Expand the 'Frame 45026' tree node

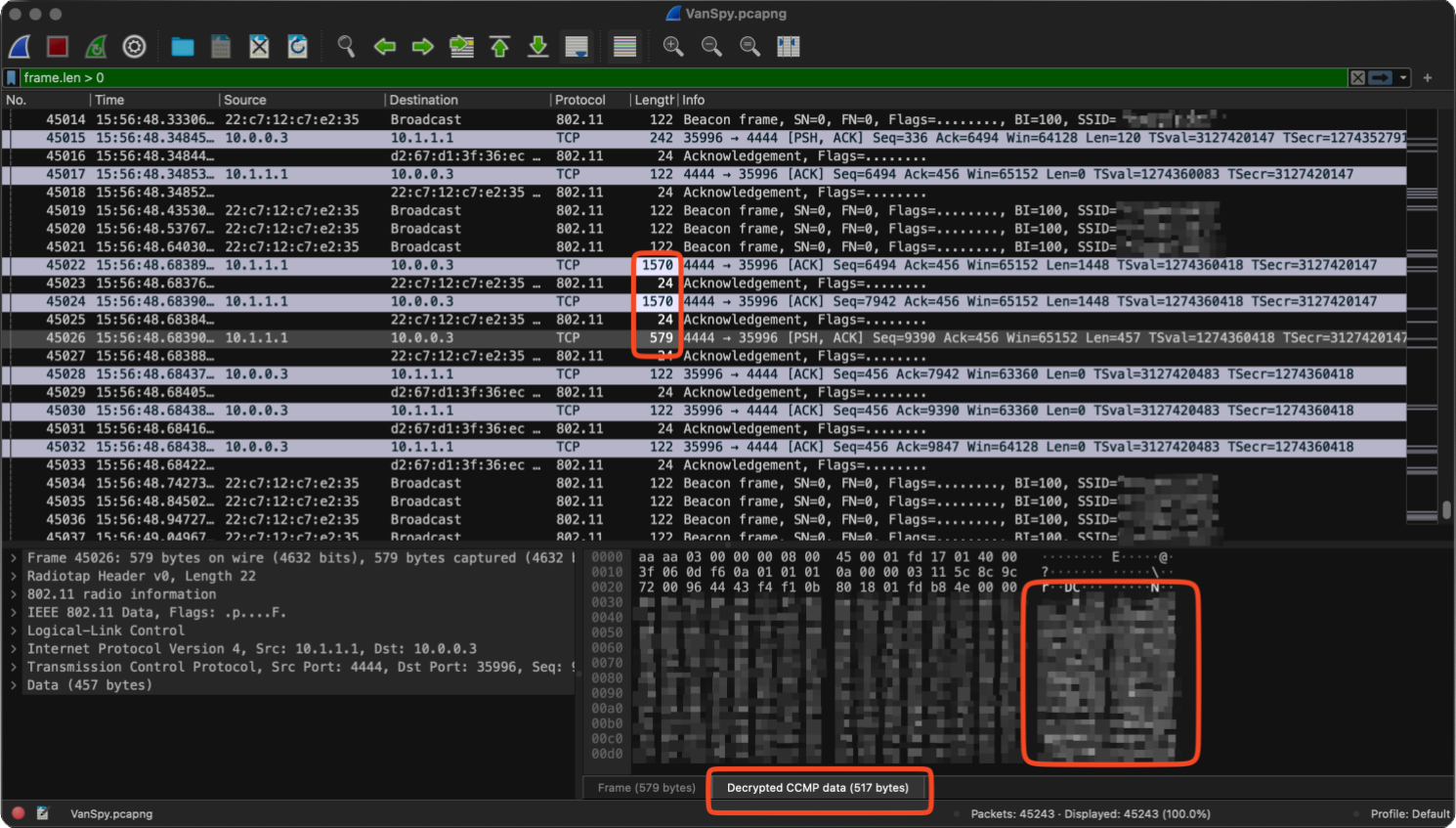coord(14,557)
